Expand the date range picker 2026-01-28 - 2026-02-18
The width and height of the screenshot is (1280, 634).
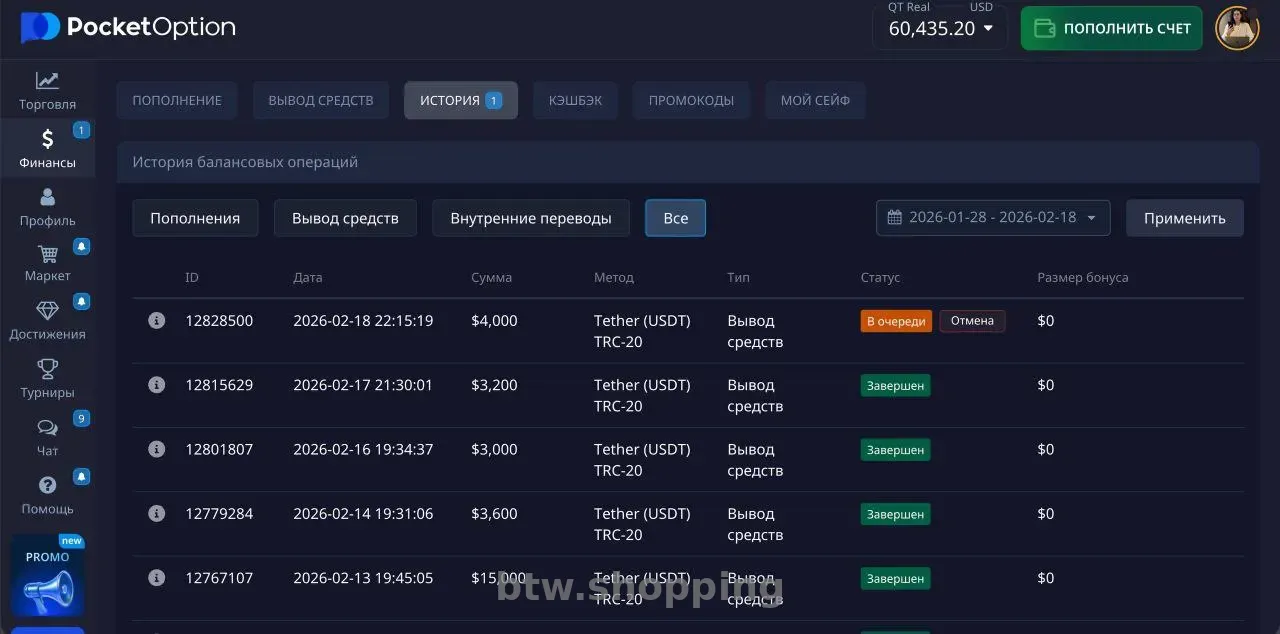992,217
